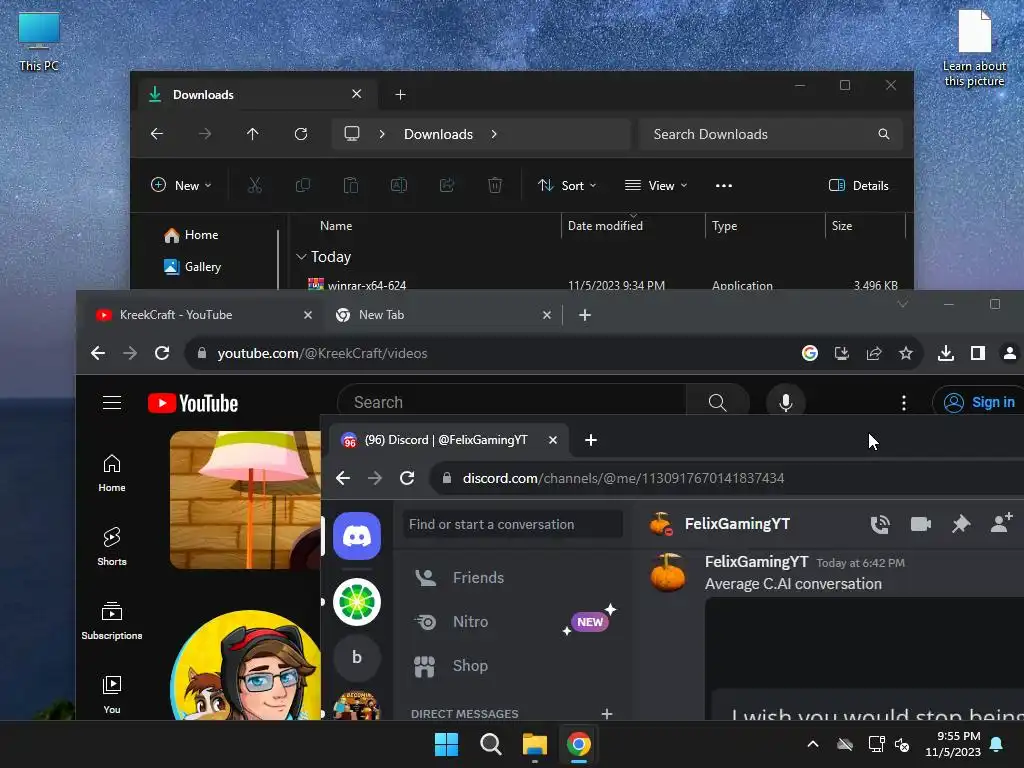Image resolution: width=1024 pixels, height=768 pixels.
Task: Switch to the New Tab Chrome tab
Action: (x=443, y=315)
